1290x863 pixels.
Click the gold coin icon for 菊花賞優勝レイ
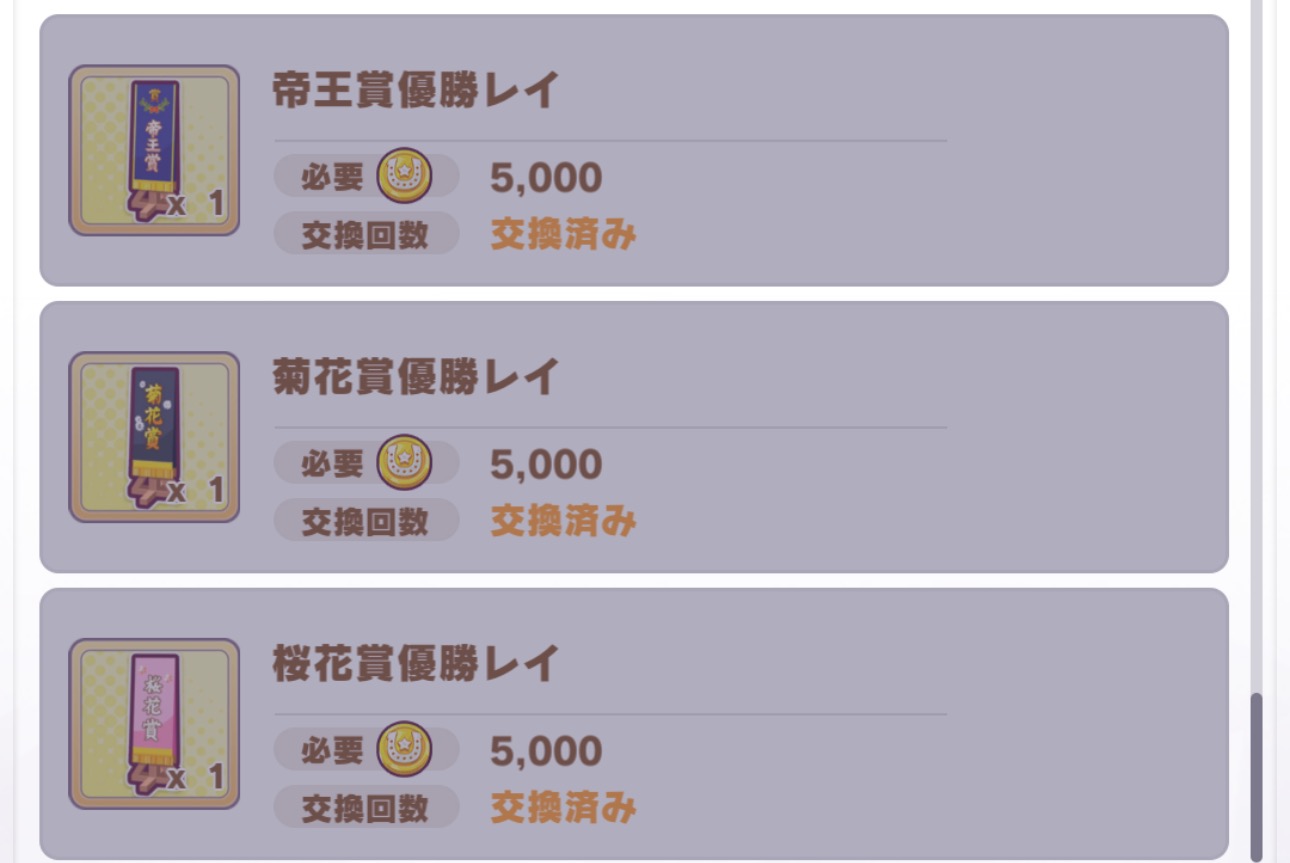(x=404, y=463)
